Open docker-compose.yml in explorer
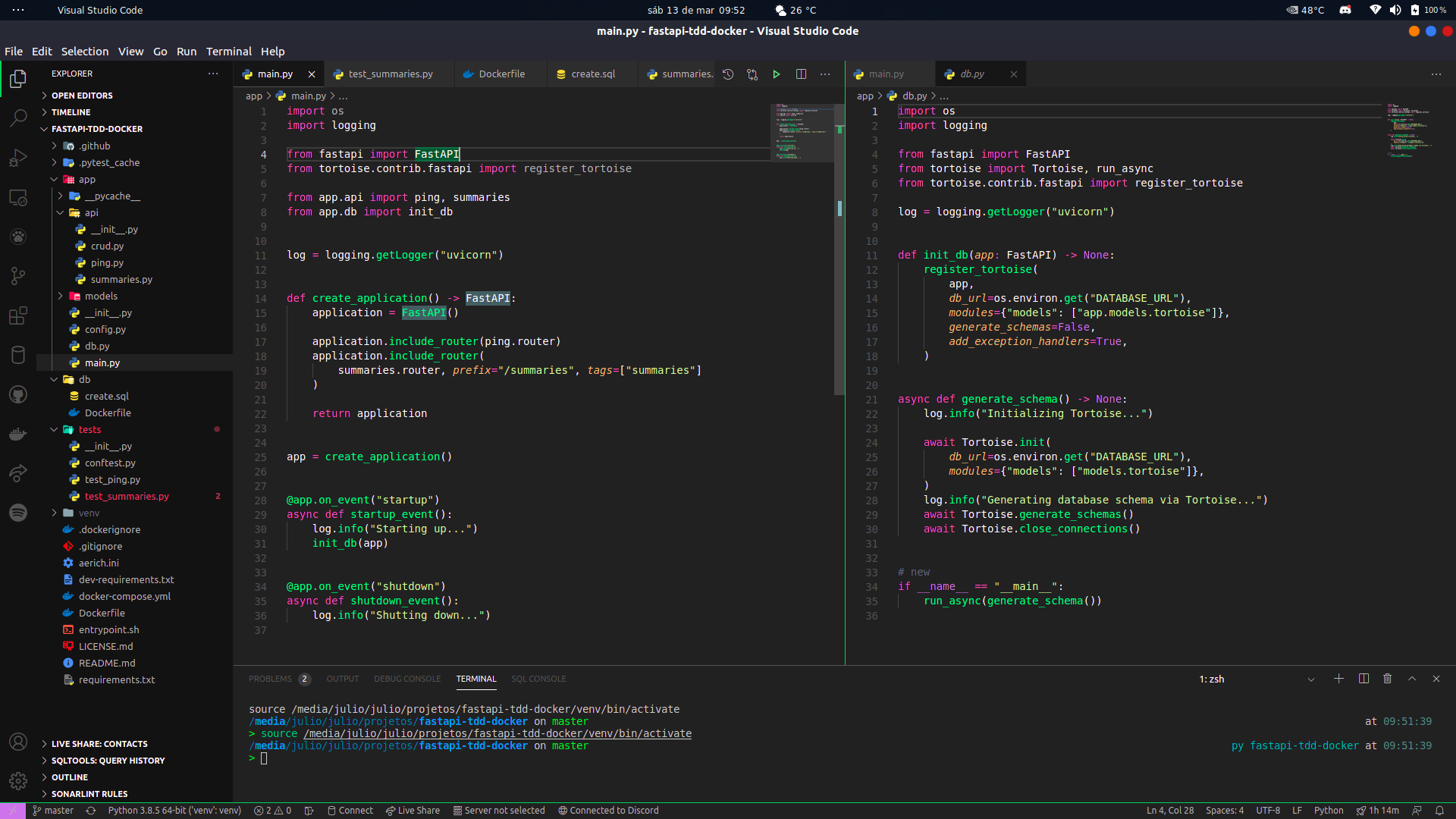Screen dimensions: 1456x819 124,596
